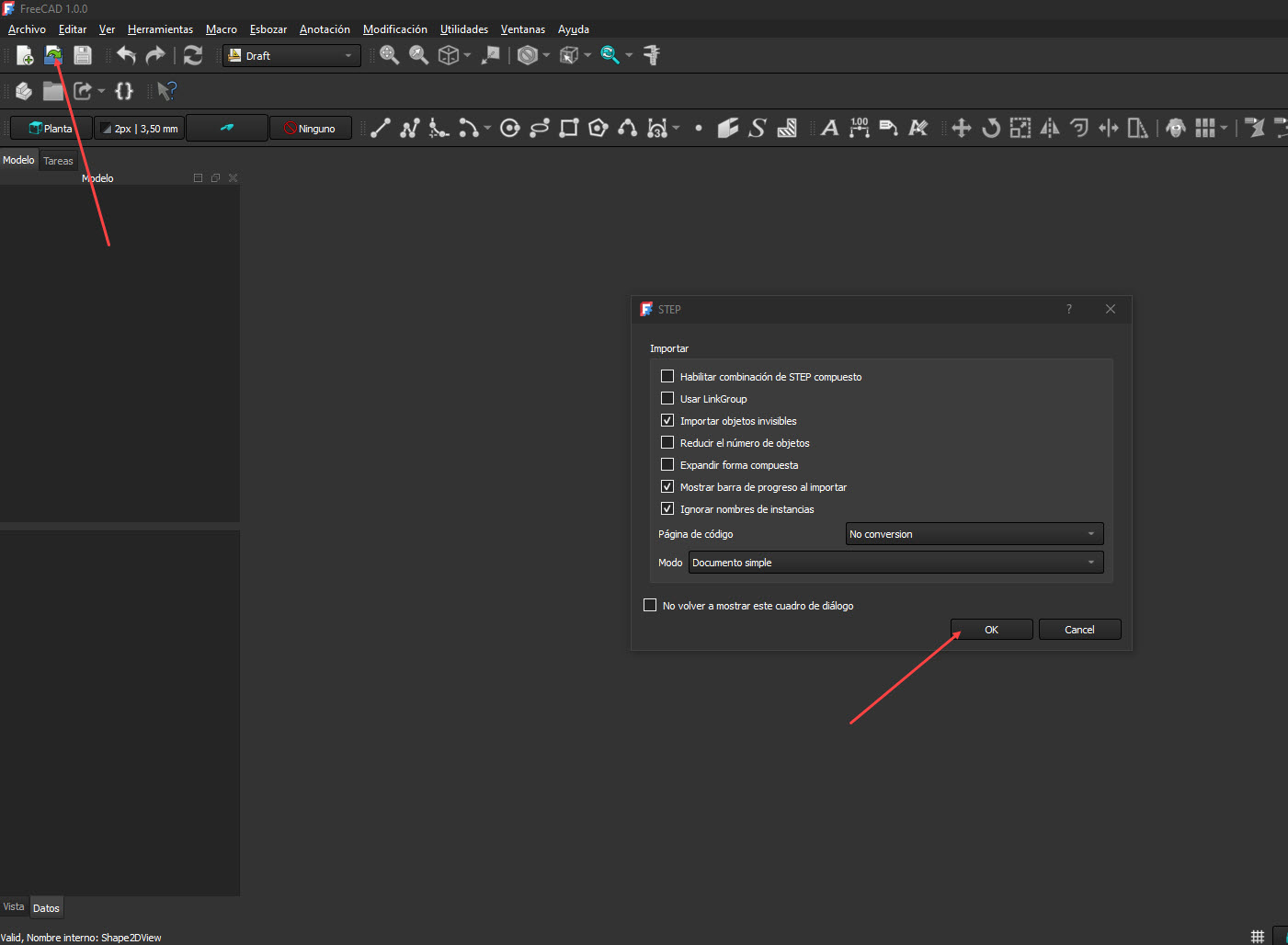Open the Editar menu

[73, 29]
